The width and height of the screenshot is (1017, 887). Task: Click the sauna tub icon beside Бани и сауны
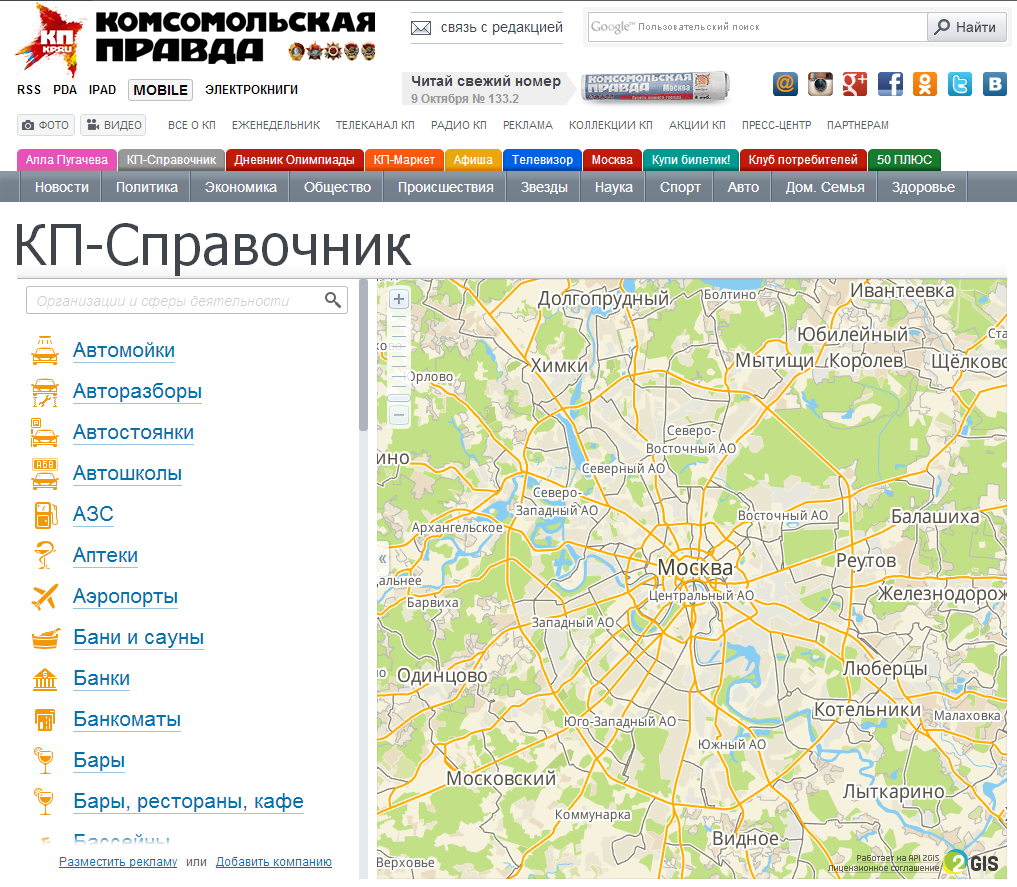[45, 637]
